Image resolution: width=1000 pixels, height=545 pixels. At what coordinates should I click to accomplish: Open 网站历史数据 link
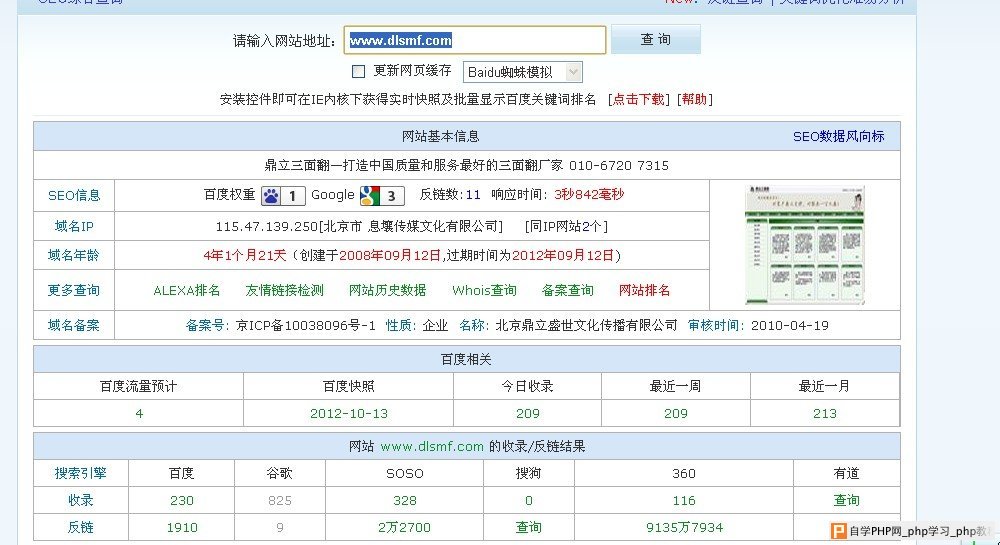pyautogui.click(x=388, y=291)
